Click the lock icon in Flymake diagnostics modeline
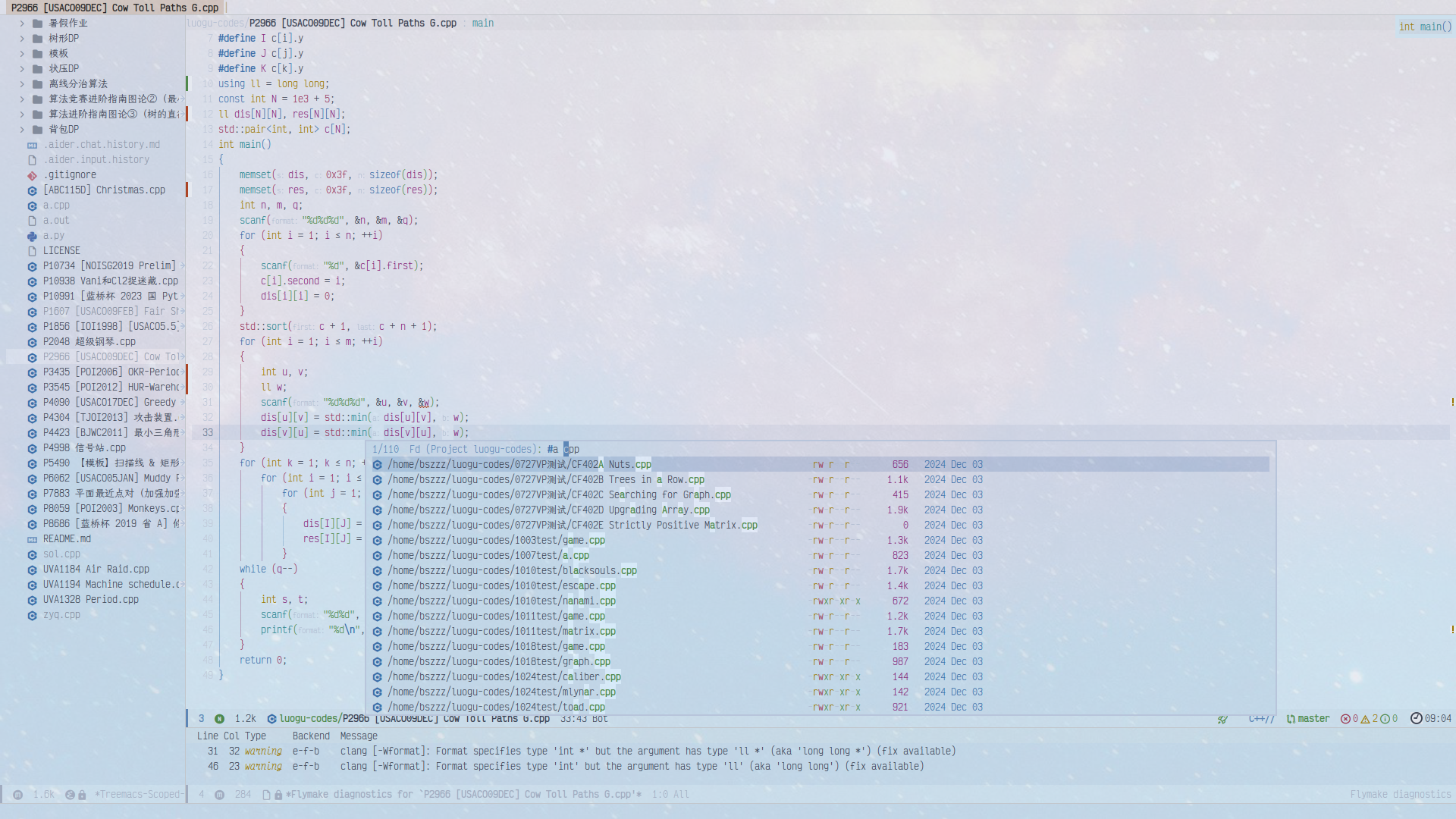1456x819 pixels. pos(278,795)
